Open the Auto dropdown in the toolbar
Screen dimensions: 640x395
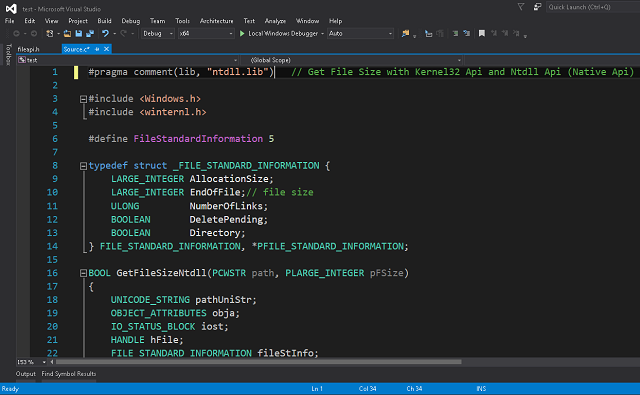(360, 33)
